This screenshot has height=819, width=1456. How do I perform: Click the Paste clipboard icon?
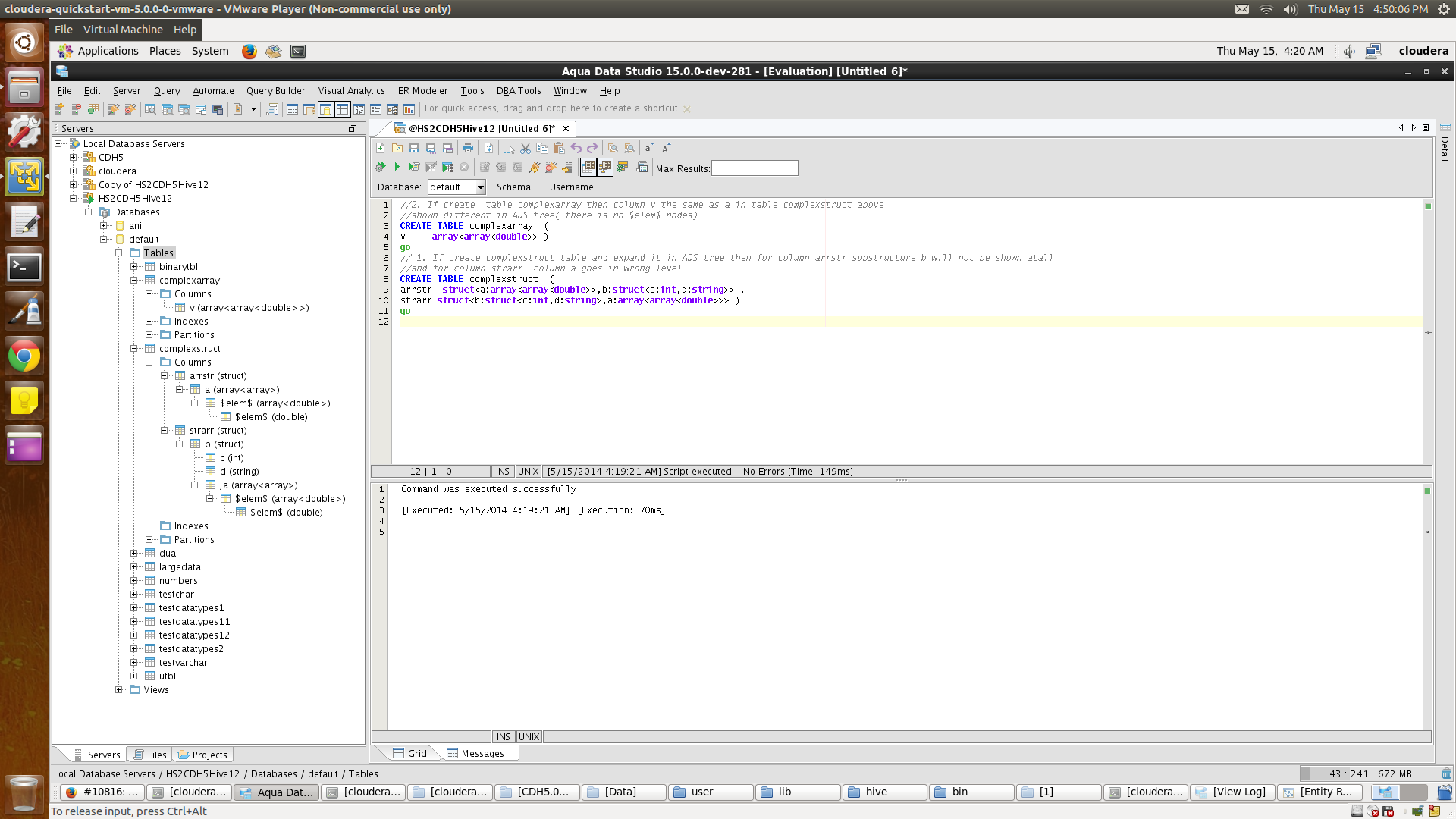coord(559,149)
